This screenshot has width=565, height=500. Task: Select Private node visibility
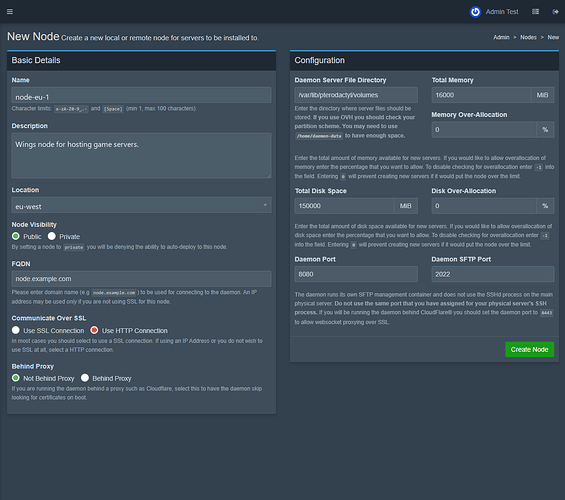click(x=52, y=236)
